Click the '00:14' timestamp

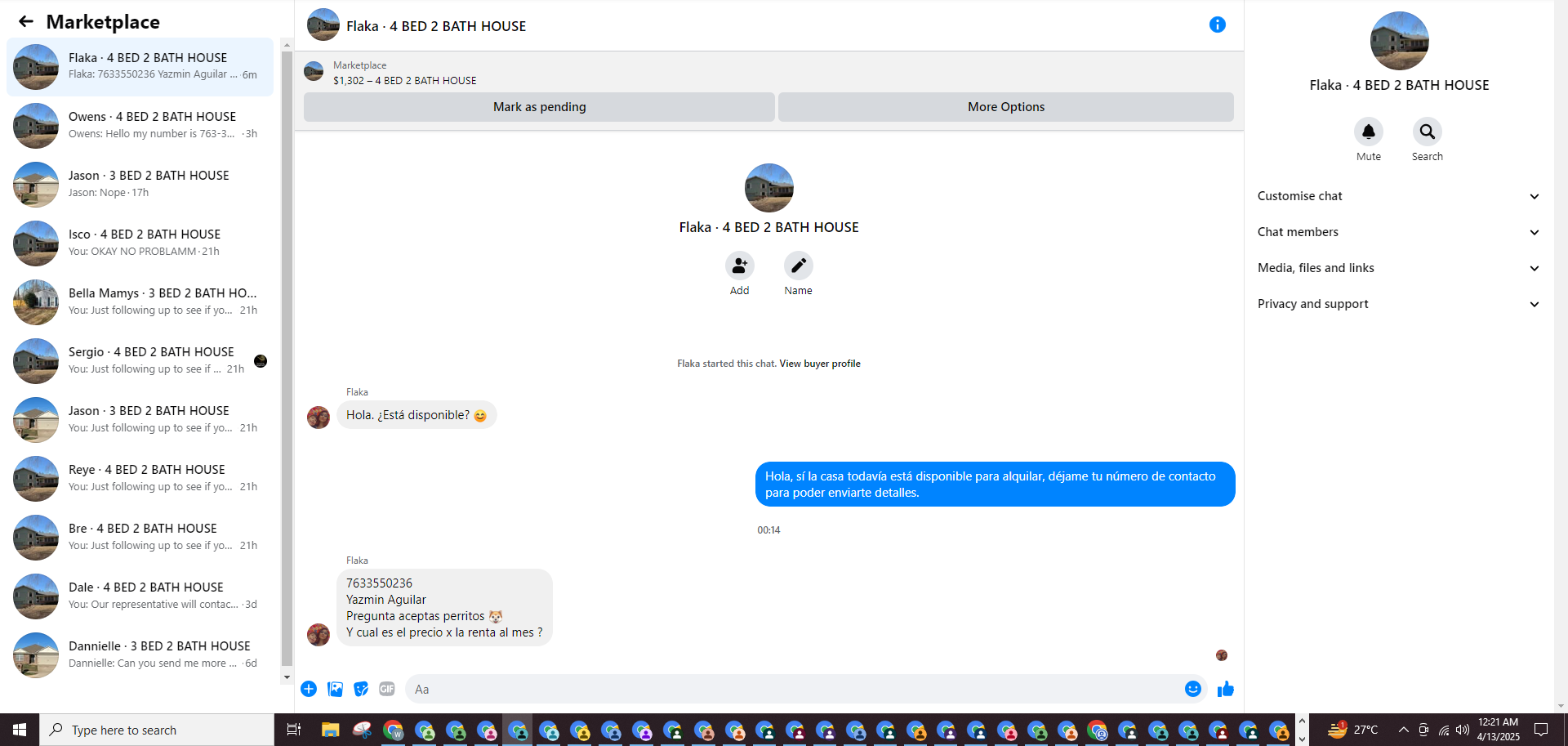tap(768, 530)
